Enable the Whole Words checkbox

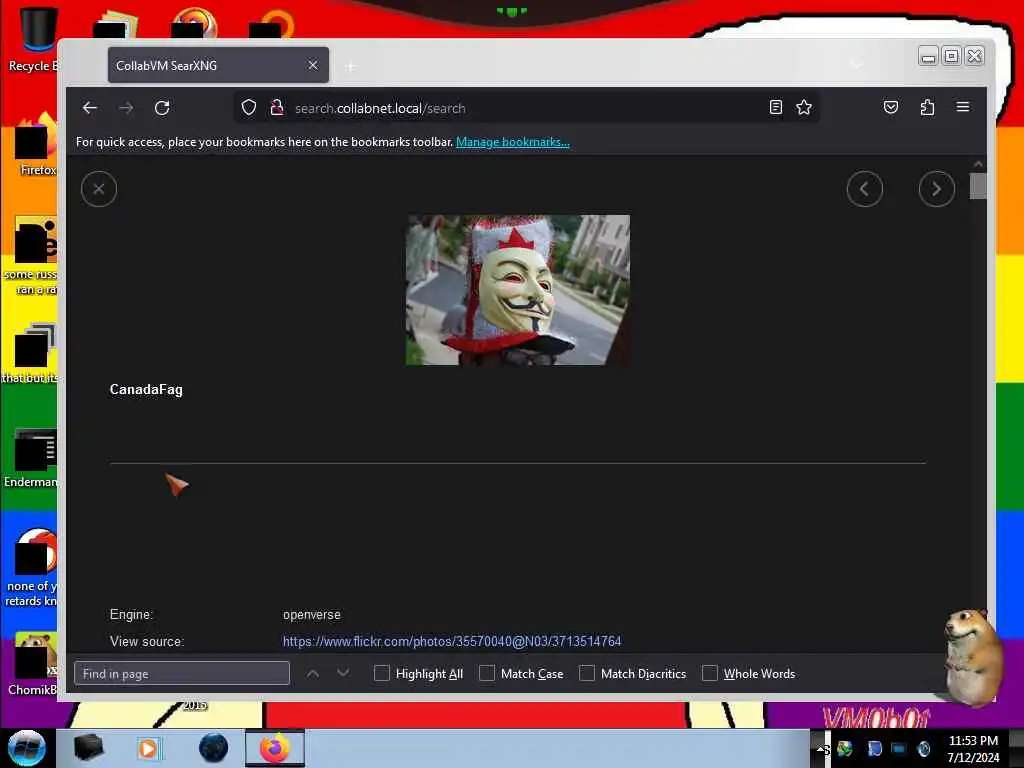coord(709,673)
